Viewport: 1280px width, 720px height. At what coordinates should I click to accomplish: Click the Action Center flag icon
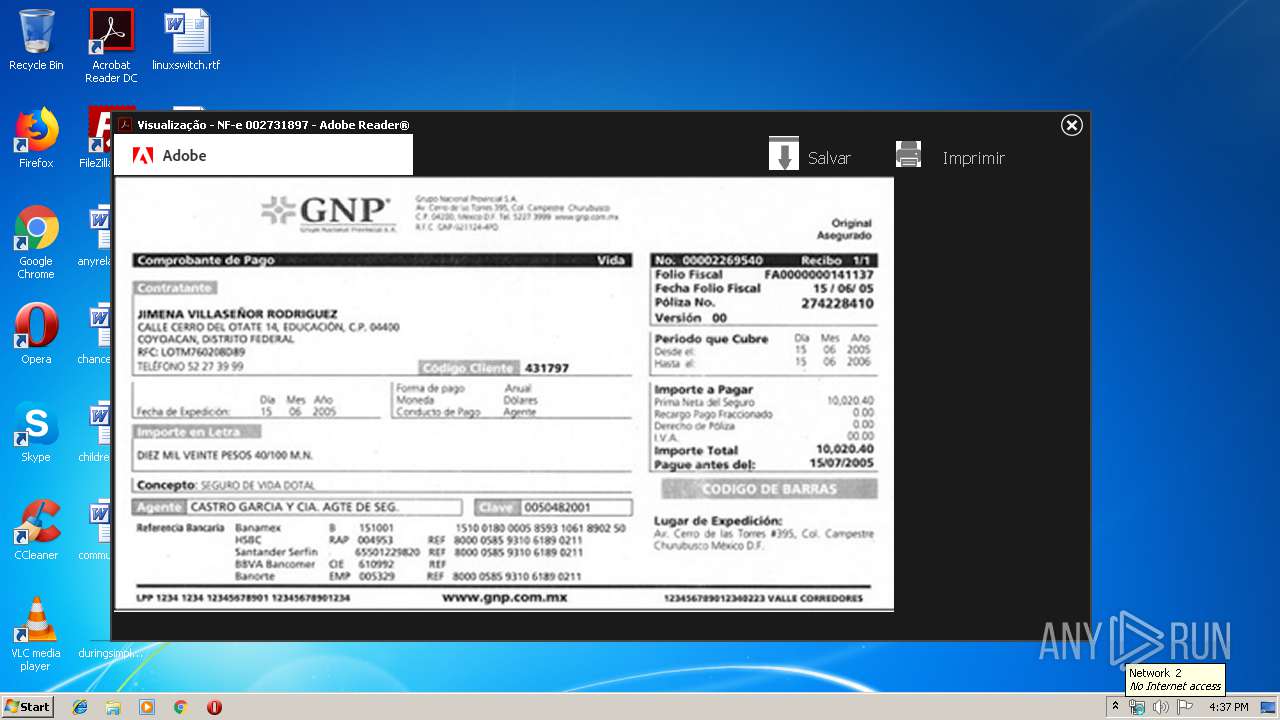(x=1185, y=707)
